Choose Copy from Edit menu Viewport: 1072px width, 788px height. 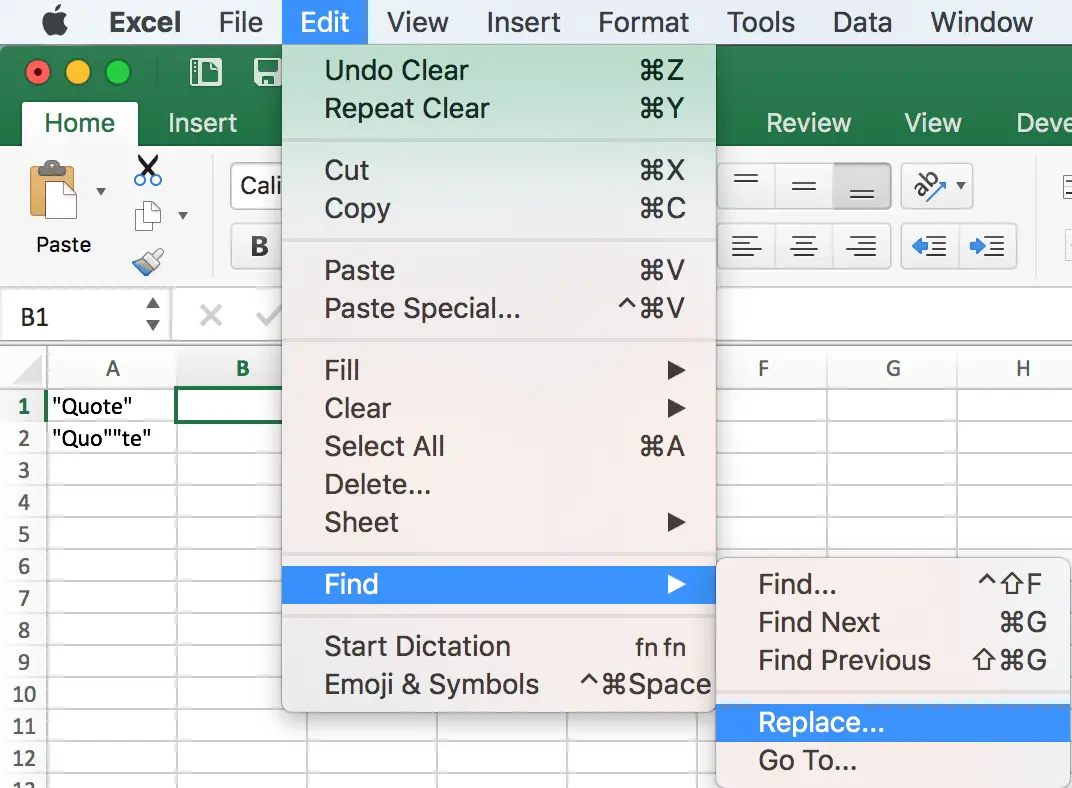click(x=498, y=208)
